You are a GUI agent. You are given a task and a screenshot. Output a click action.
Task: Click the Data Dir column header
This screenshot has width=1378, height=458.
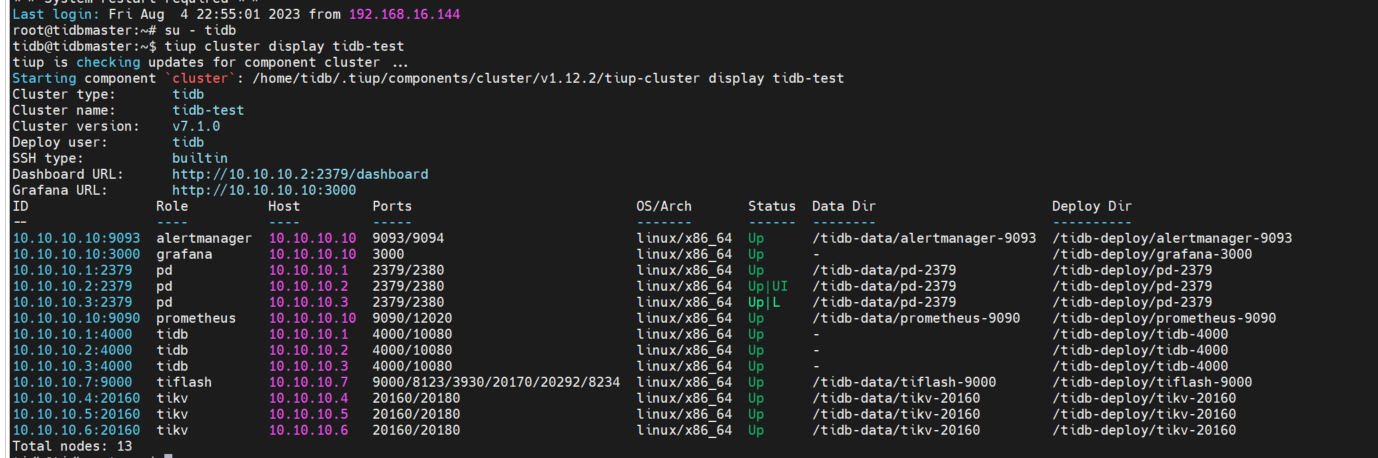(x=844, y=206)
